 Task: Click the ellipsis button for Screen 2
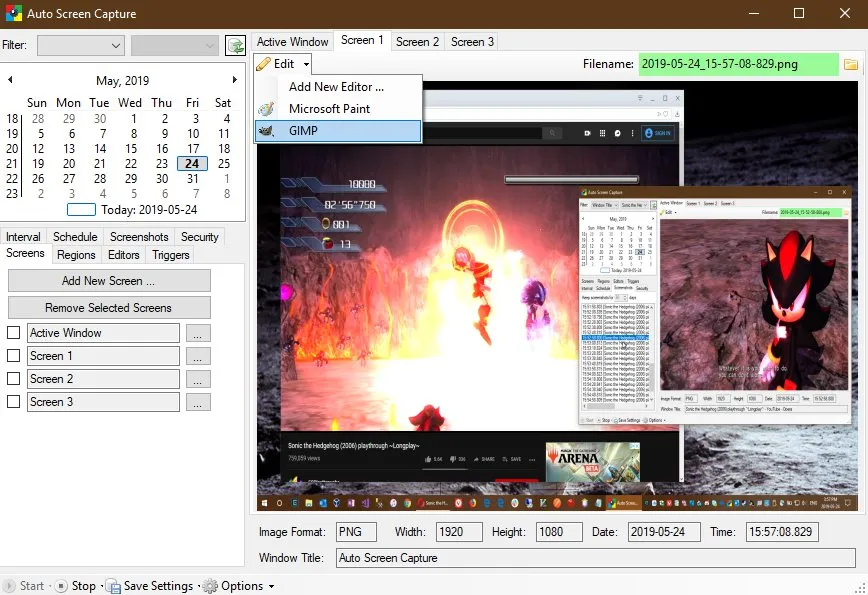(198, 379)
